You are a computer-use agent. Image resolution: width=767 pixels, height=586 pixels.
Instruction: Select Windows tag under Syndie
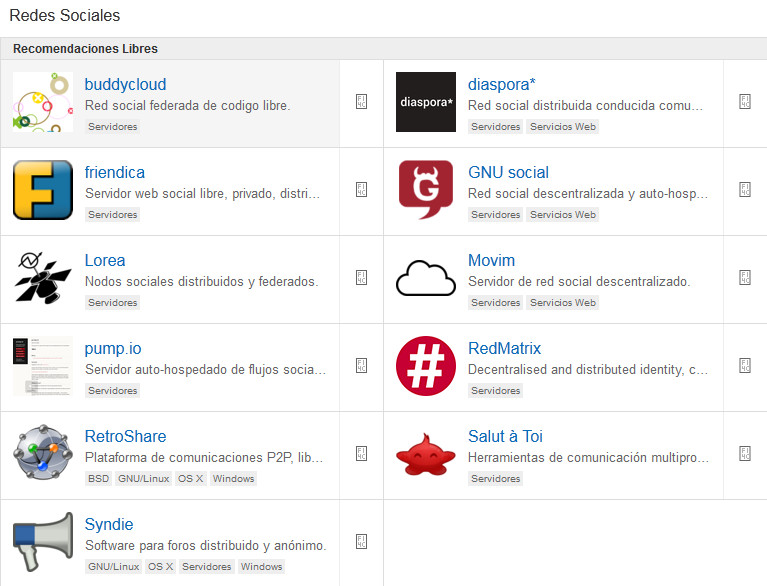[262, 567]
